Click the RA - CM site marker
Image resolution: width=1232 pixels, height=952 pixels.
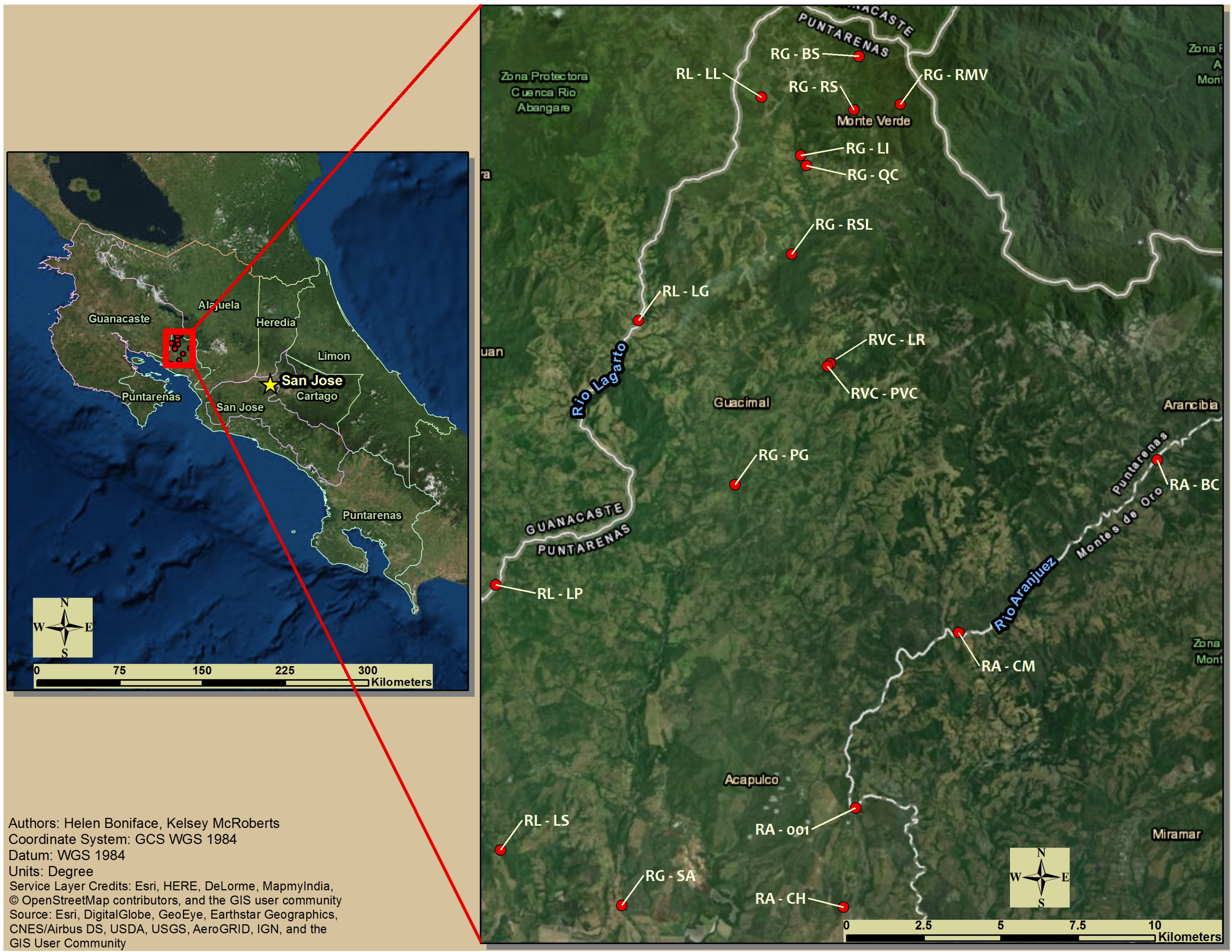(958, 632)
